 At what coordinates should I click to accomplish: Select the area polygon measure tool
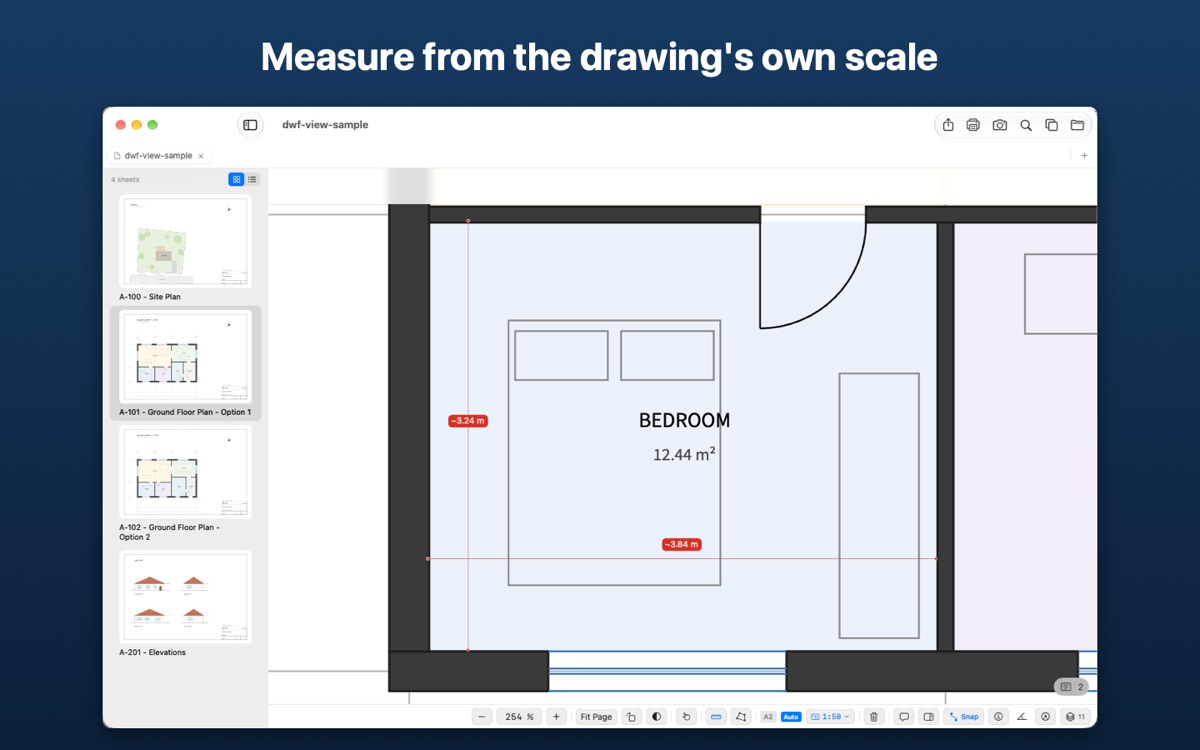(741, 716)
